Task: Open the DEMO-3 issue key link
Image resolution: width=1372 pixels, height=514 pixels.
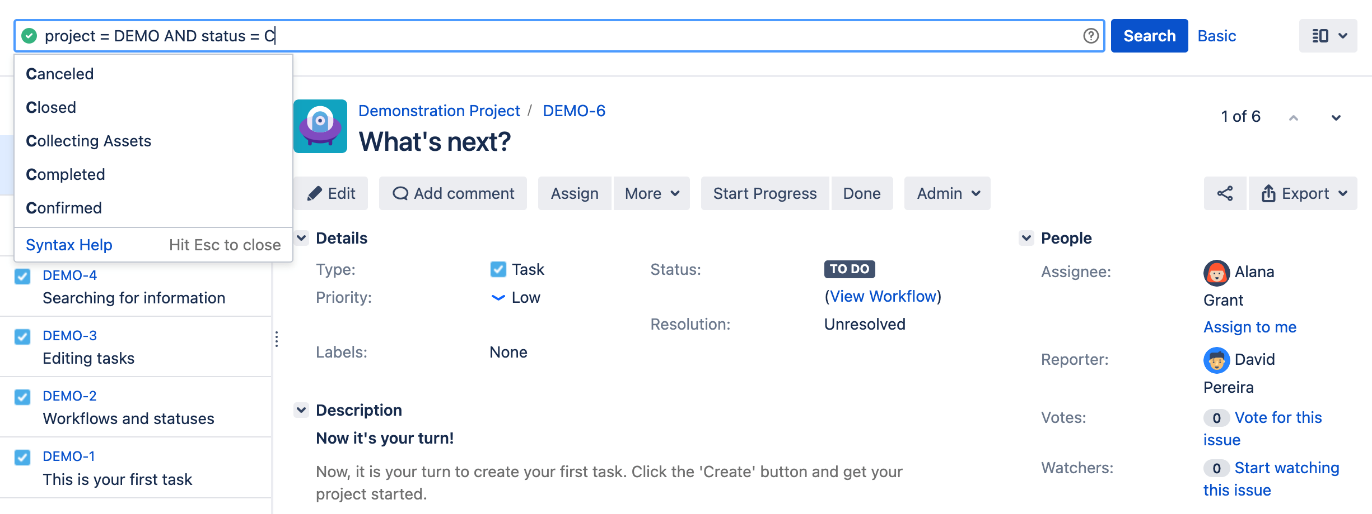Action: [70, 336]
